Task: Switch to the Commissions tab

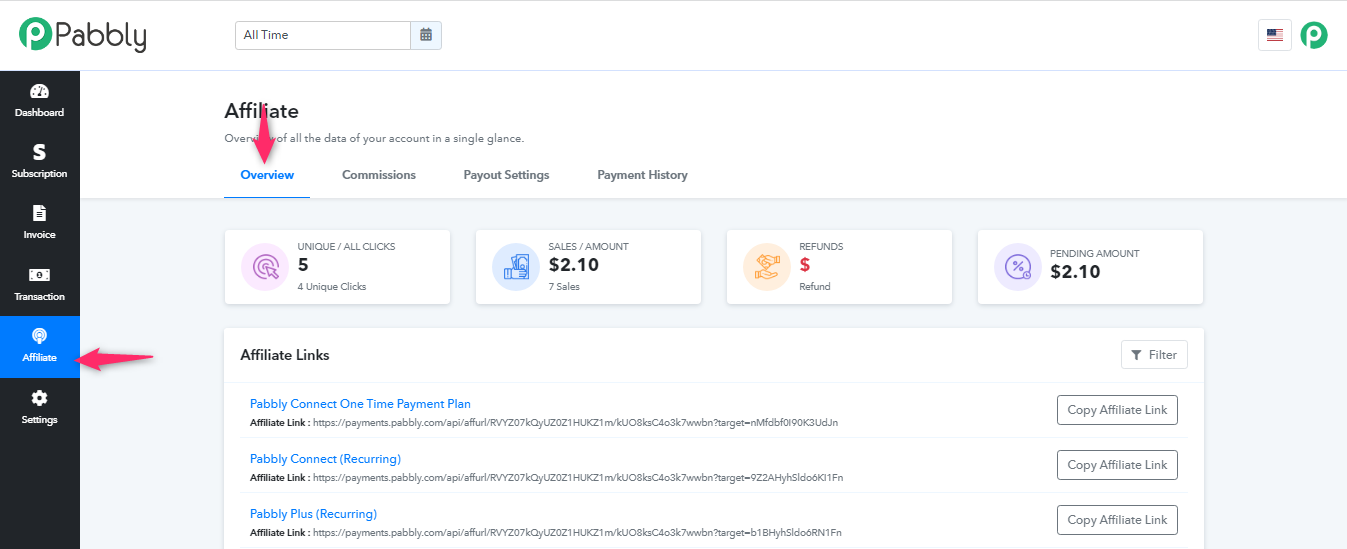Action: click(x=379, y=175)
